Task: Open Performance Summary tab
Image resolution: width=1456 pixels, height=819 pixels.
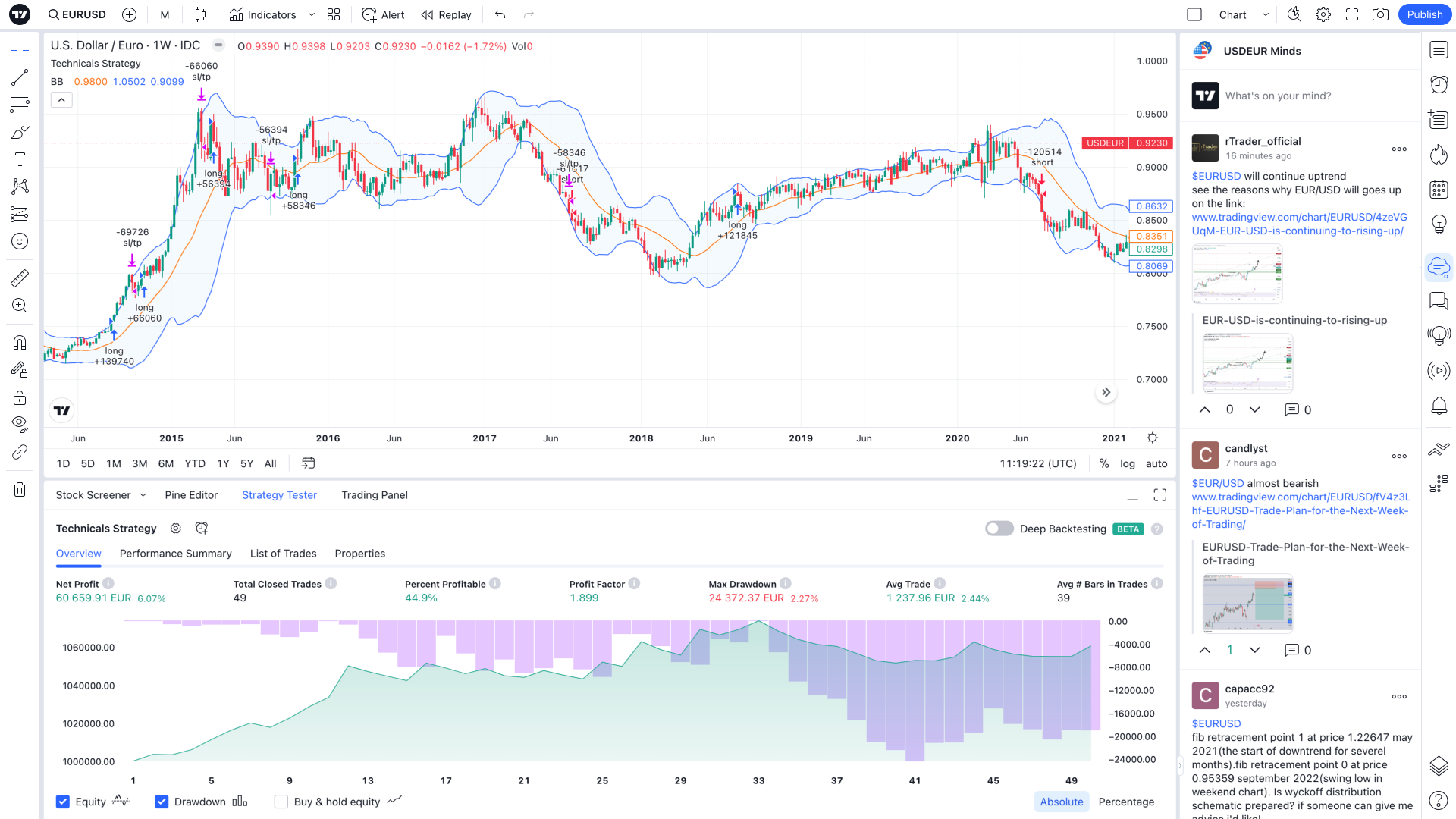Action: (x=176, y=554)
